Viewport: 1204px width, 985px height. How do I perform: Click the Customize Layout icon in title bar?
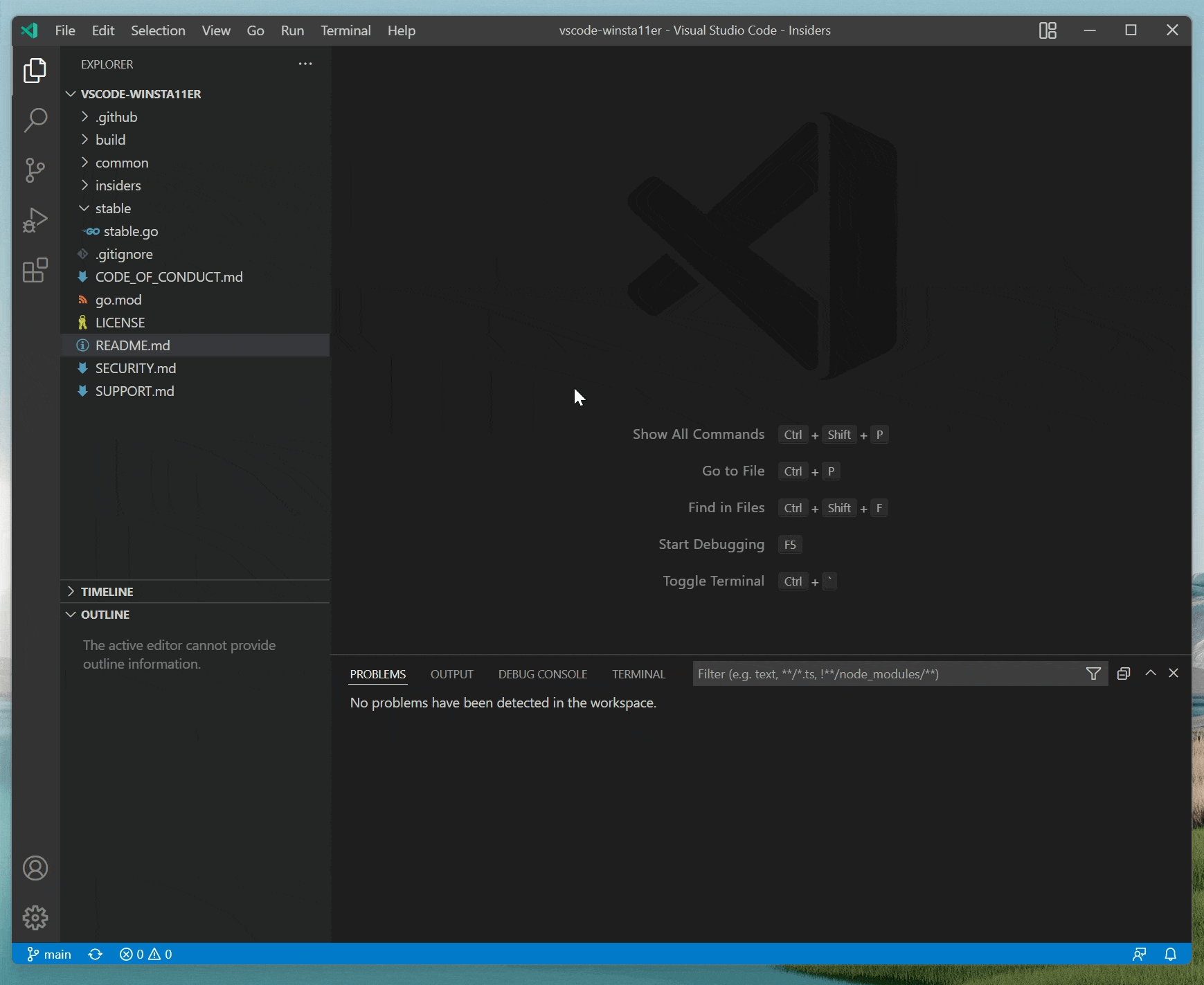coord(1048,30)
